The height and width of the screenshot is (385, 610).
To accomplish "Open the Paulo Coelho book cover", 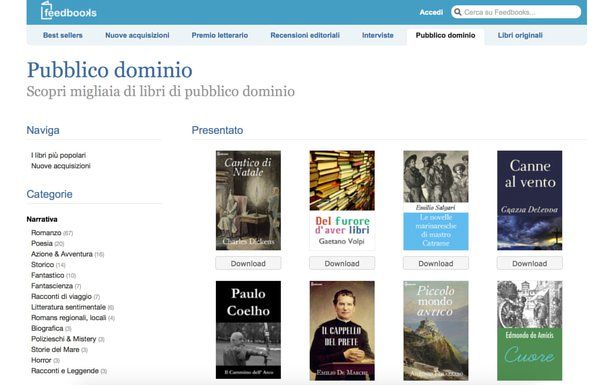I will [248, 330].
